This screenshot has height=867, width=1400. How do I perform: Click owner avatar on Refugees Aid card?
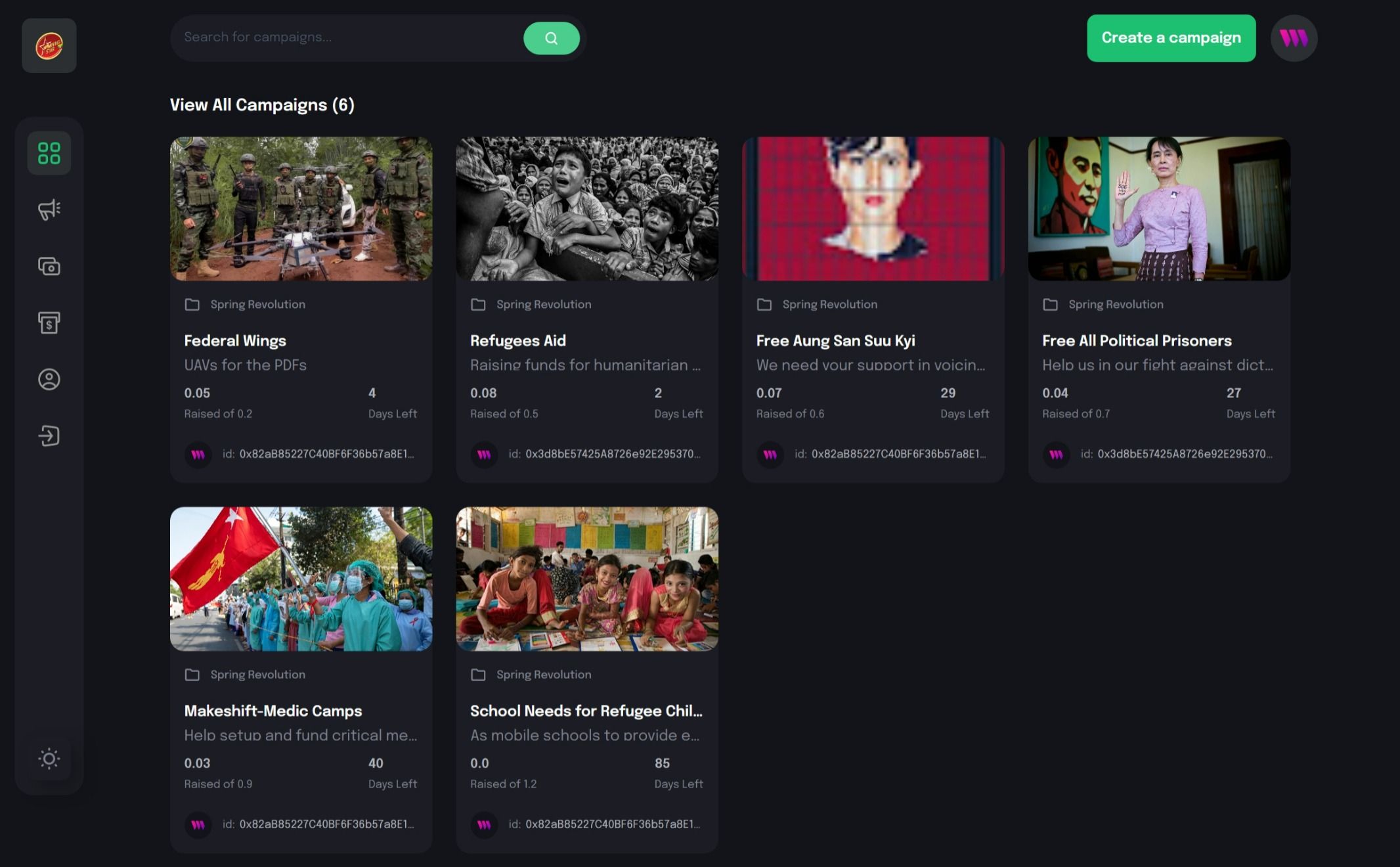click(x=484, y=455)
